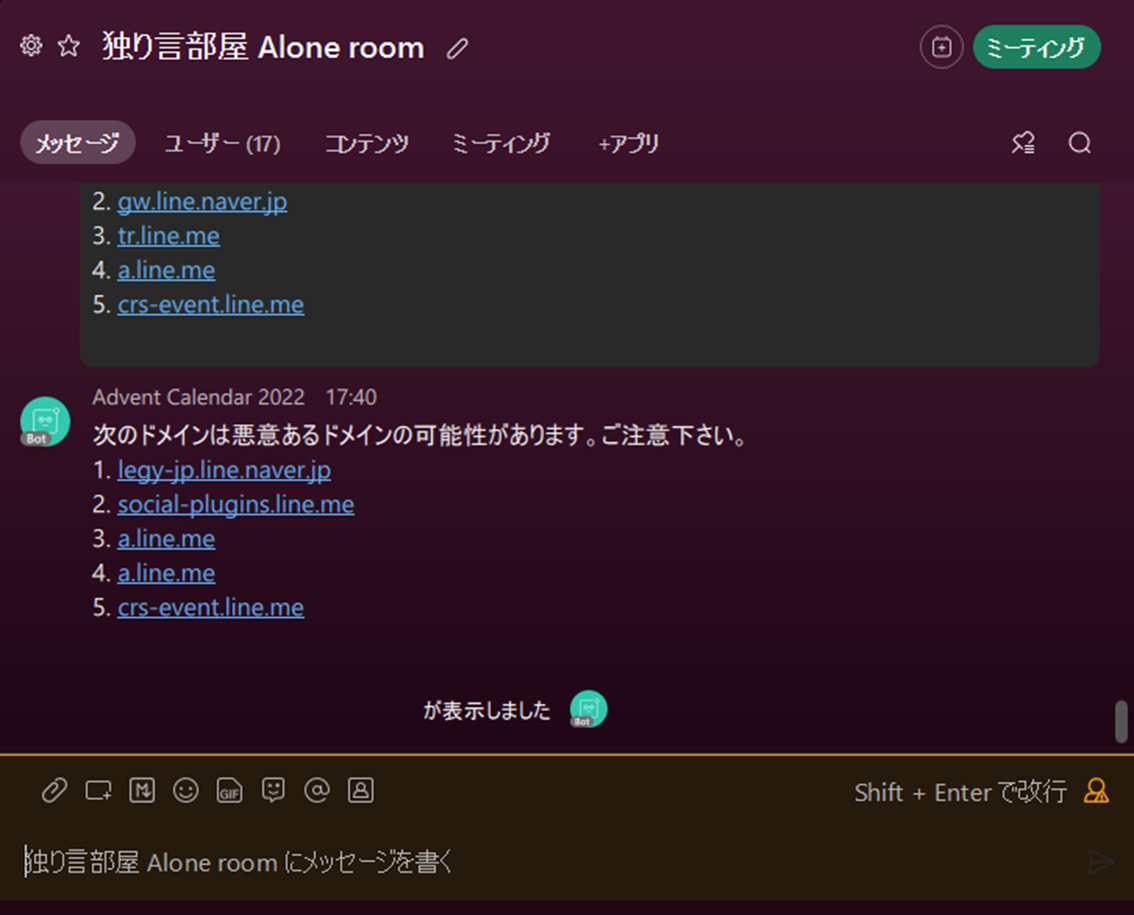Open search in this space

tap(1079, 143)
